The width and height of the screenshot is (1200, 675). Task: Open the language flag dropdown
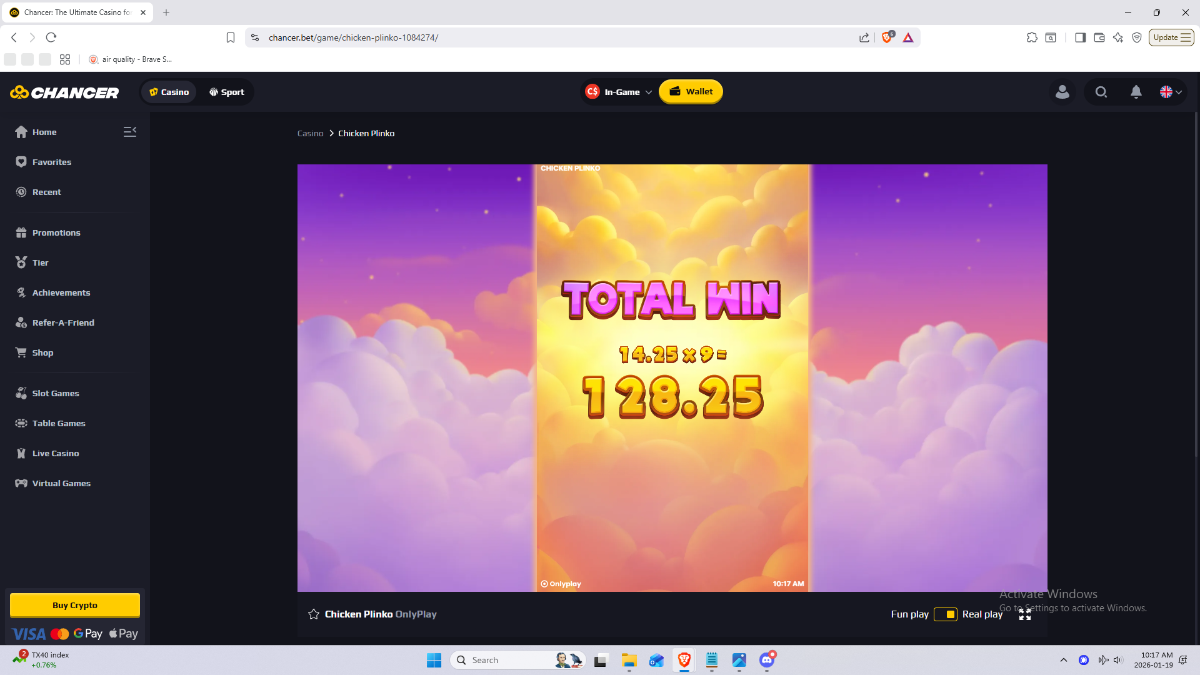[1171, 92]
